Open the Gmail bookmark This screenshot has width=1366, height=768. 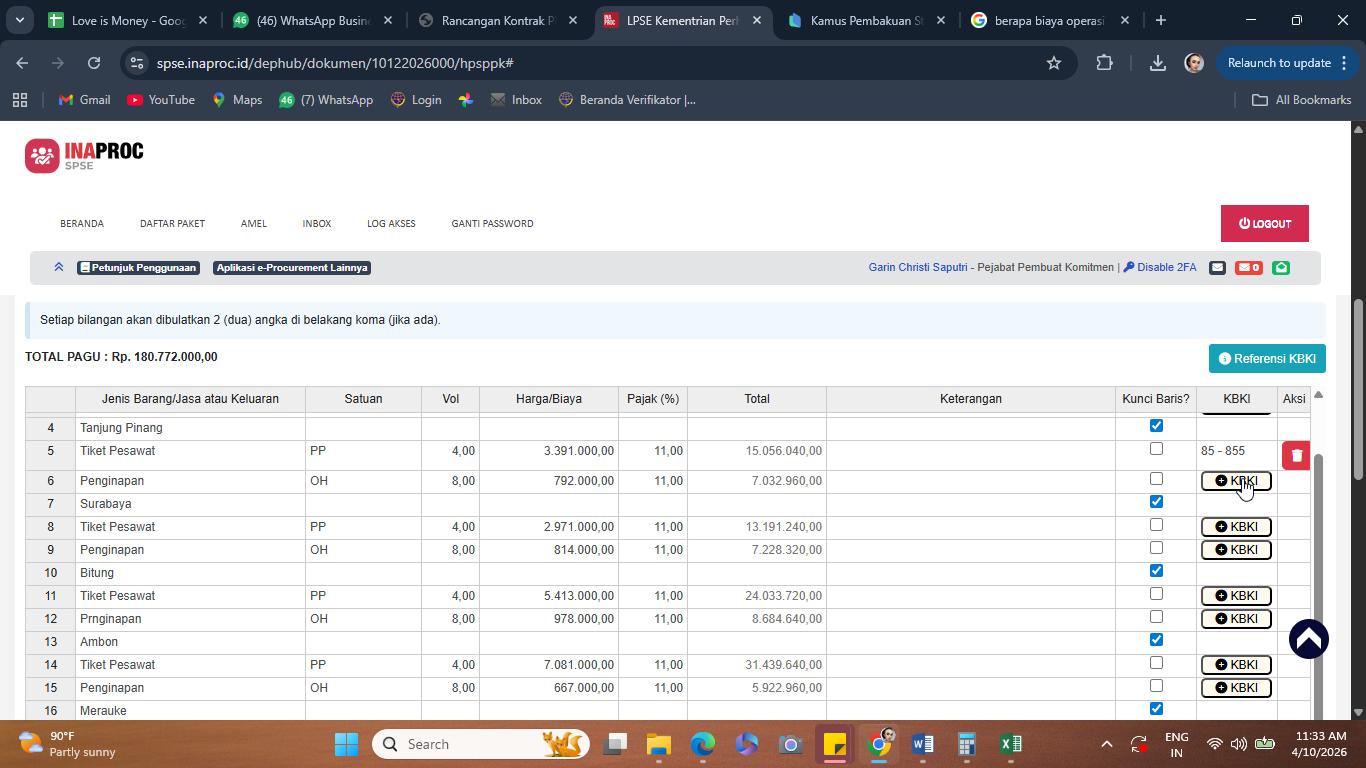(84, 100)
